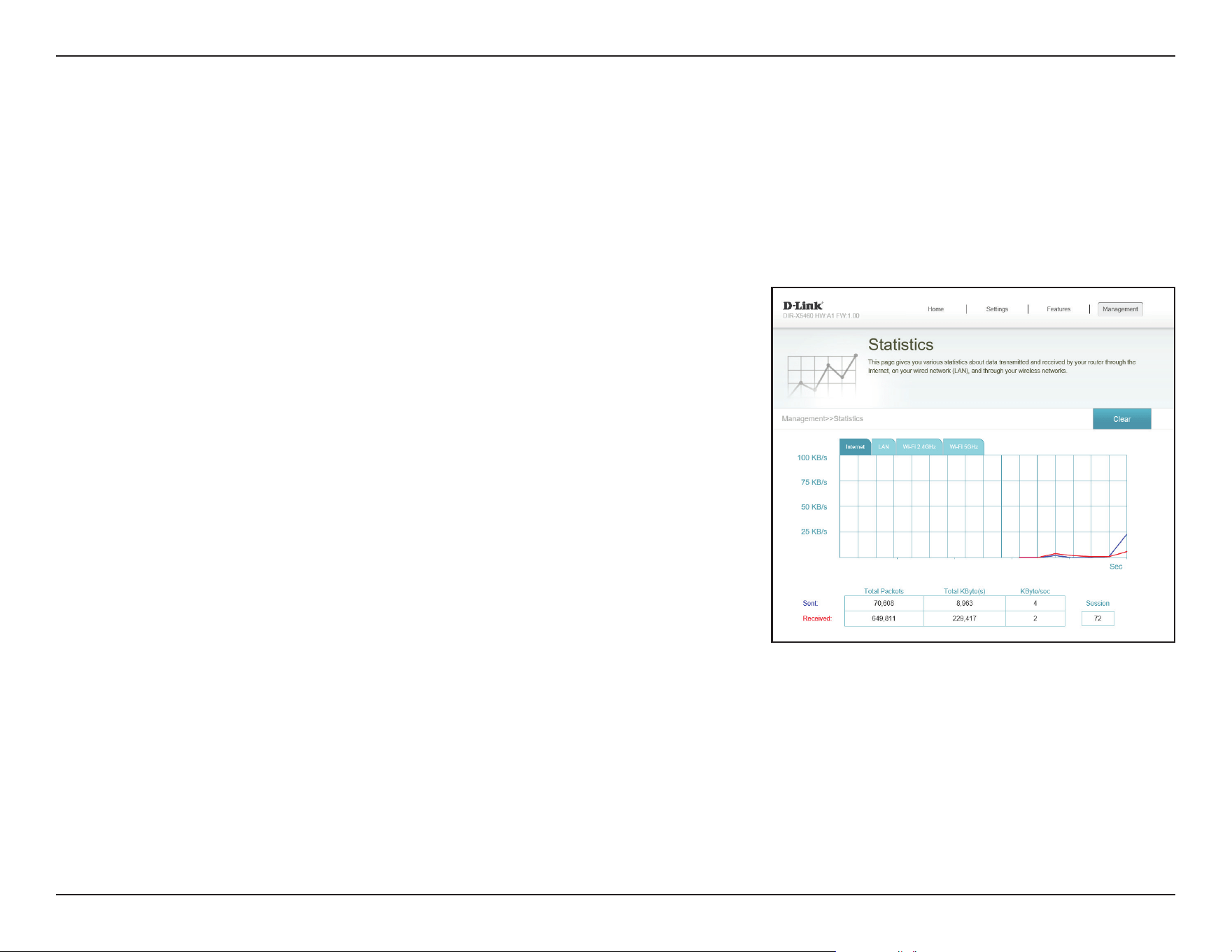This screenshot has width=1232, height=952.
Task: Click the 25 KB/s axis label
Action: 814,532
